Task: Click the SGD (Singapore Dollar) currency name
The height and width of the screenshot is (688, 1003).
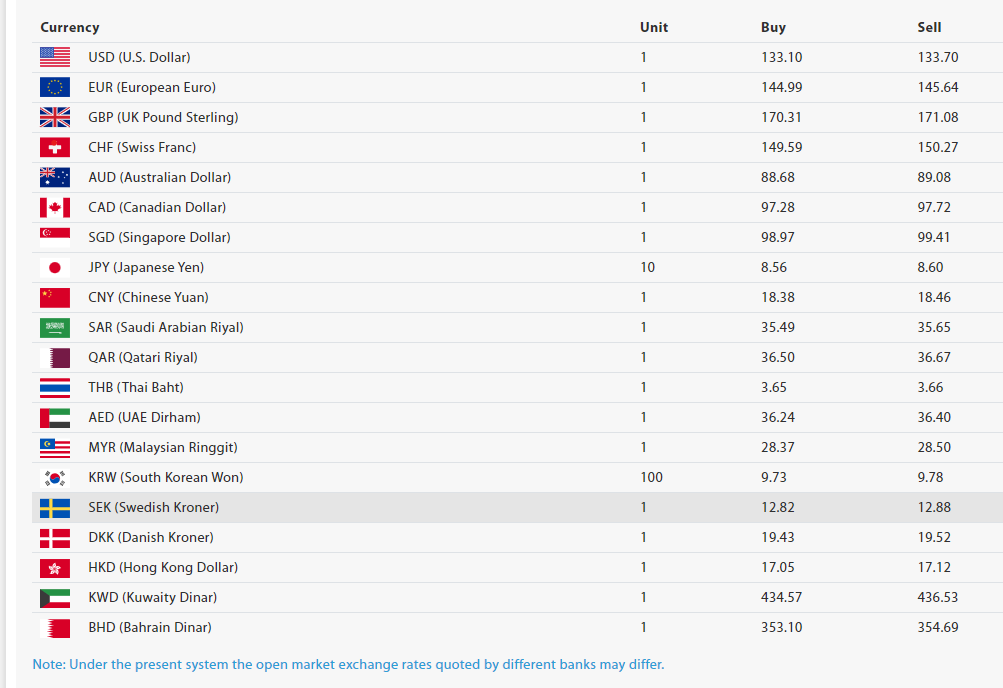Action: 159,237
